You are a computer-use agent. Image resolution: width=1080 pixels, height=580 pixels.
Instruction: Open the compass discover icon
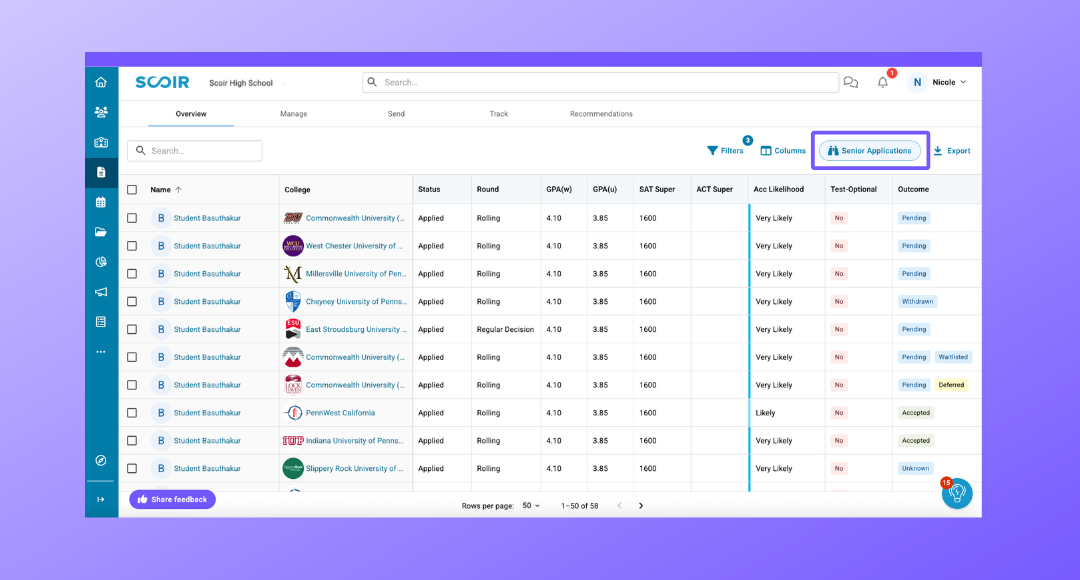(101, 460)
